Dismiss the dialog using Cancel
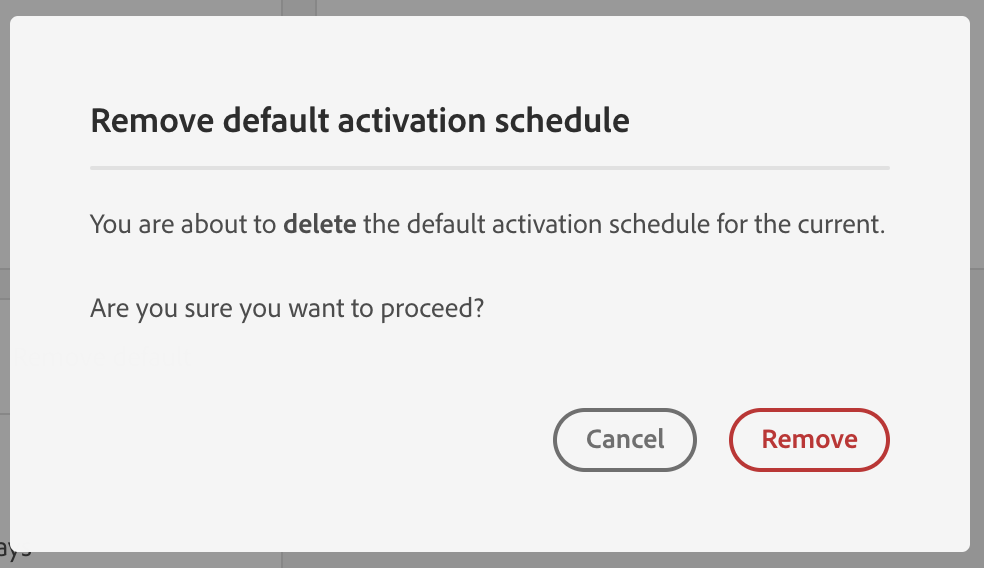Image resolution: width=984 pixels, height=568 pixels. [624, 439]
